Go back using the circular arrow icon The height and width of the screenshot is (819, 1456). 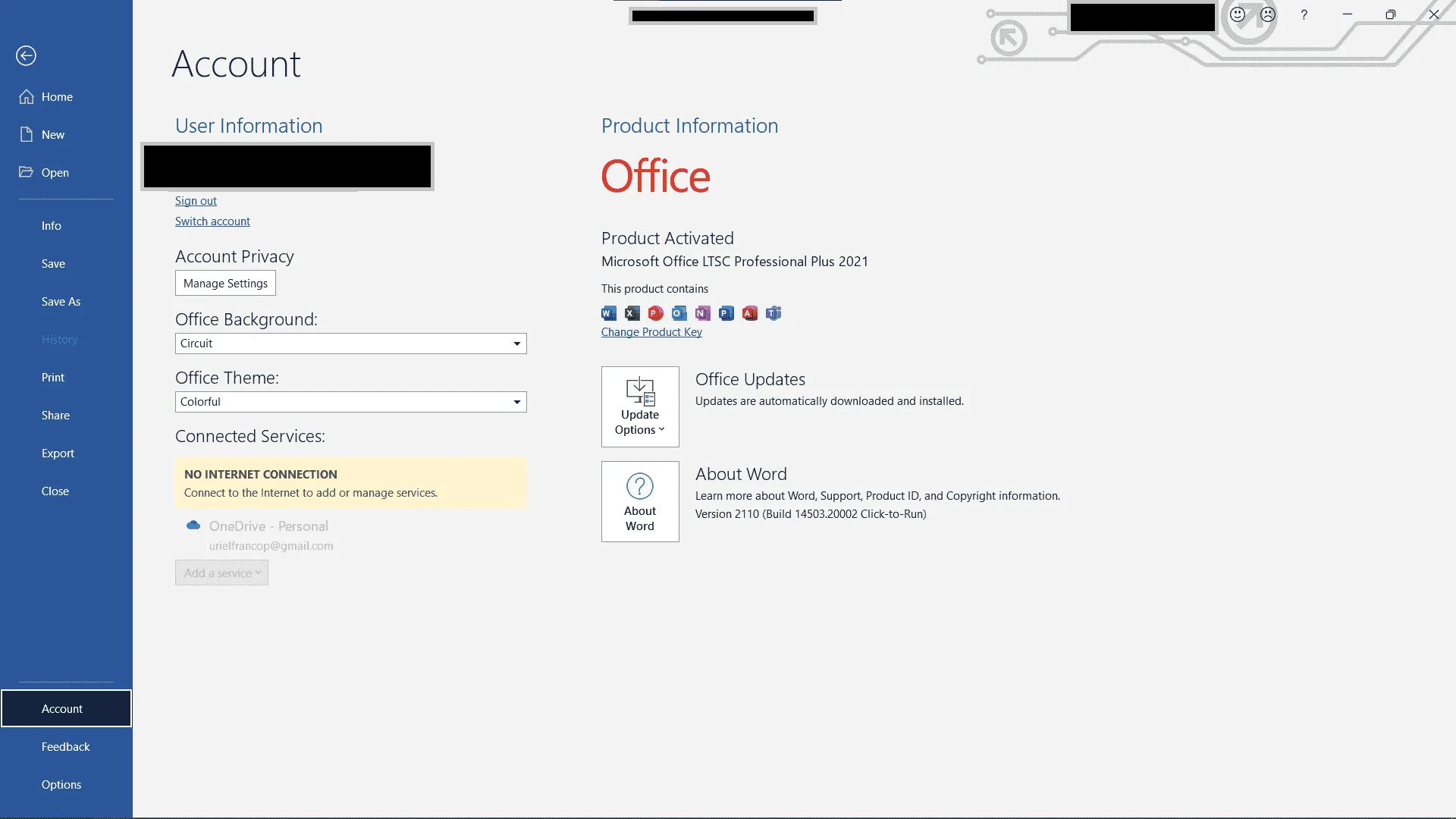(x=26, y=55)
